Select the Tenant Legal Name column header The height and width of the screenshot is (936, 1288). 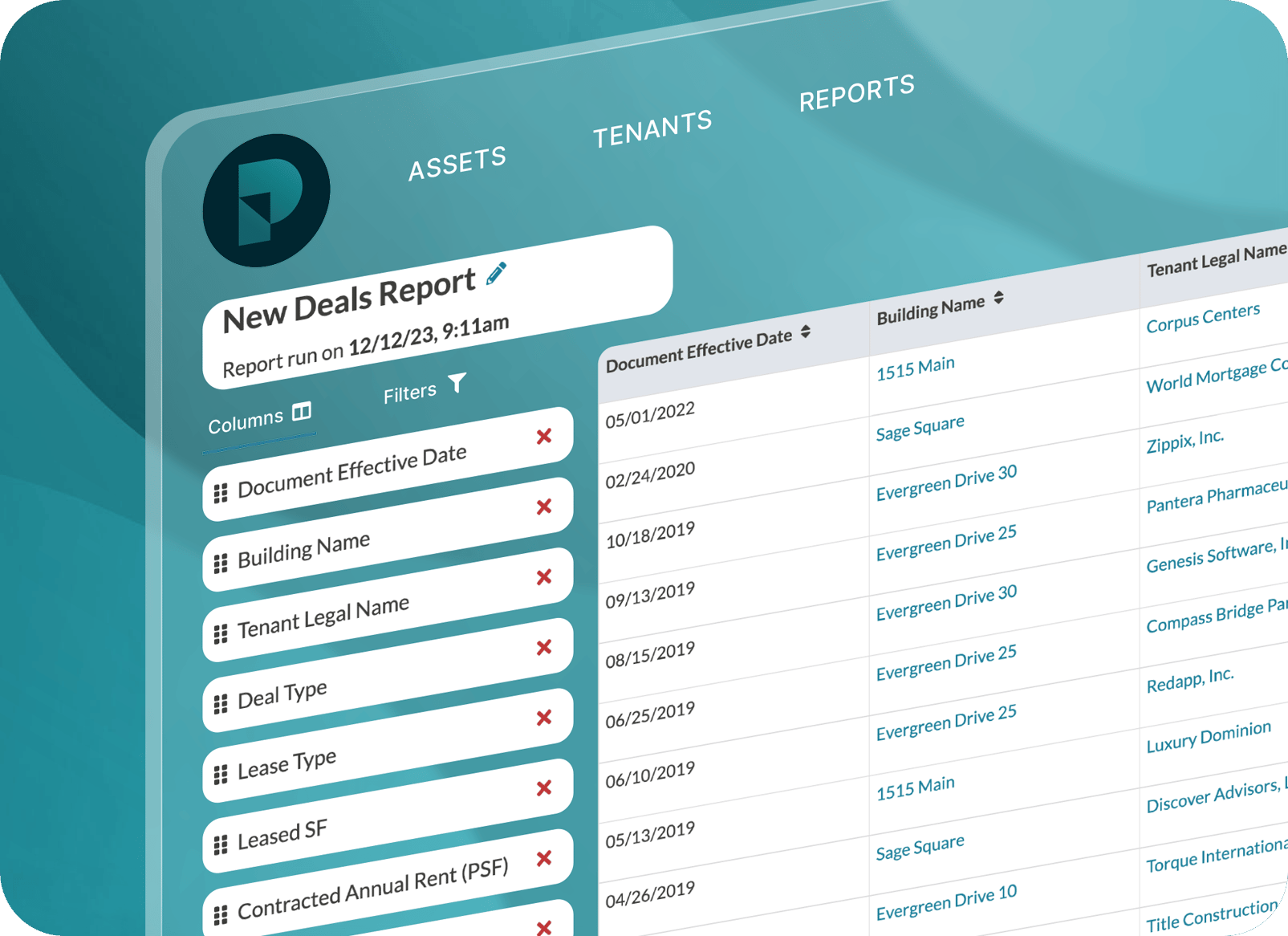point(1215,261)
